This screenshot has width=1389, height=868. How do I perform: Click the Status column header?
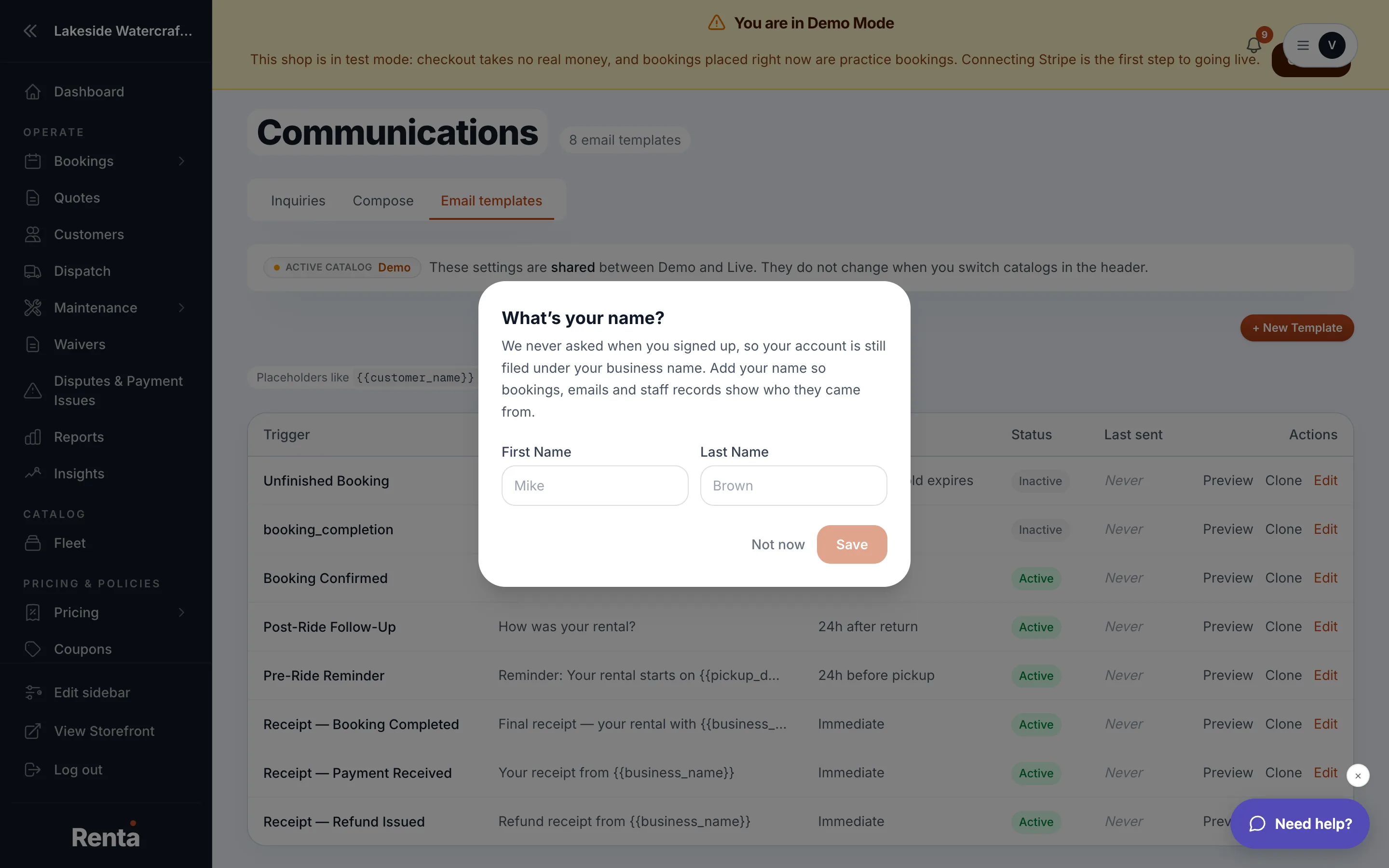(1032, 434)
